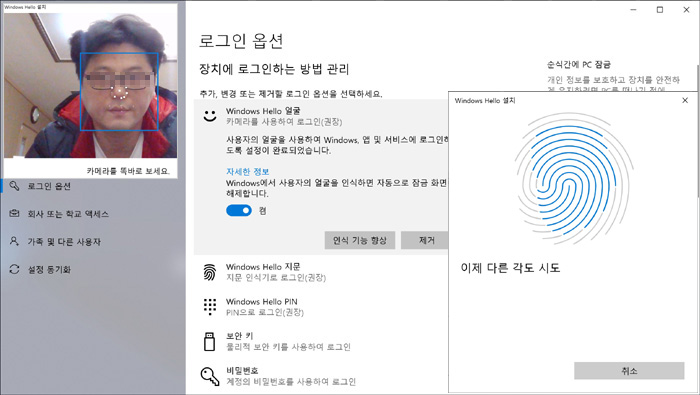Click the 장치에 로그인하는 방법 관리 heading

(274, 69)
